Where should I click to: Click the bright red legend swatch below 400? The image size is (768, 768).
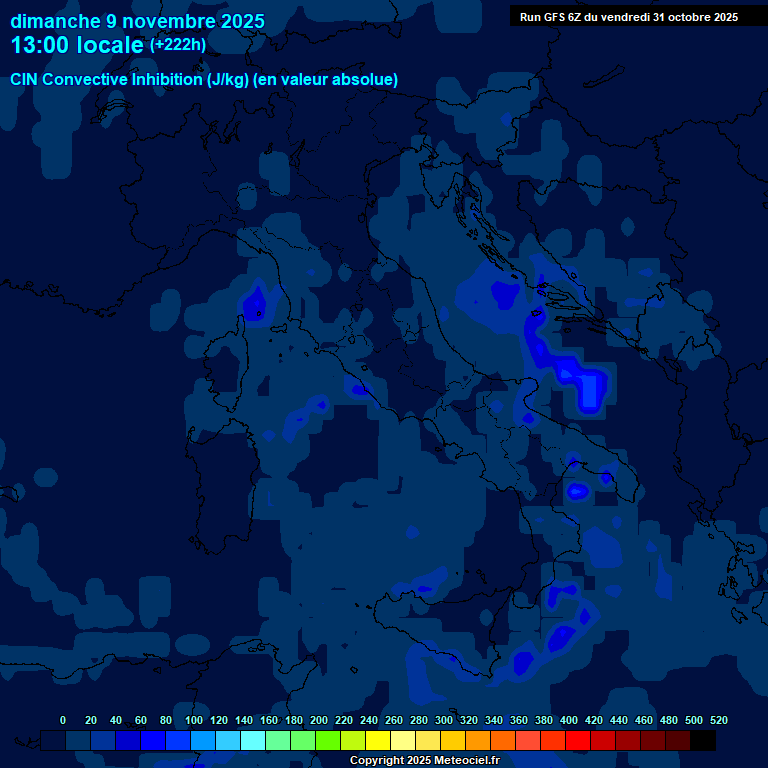[578, 741]
